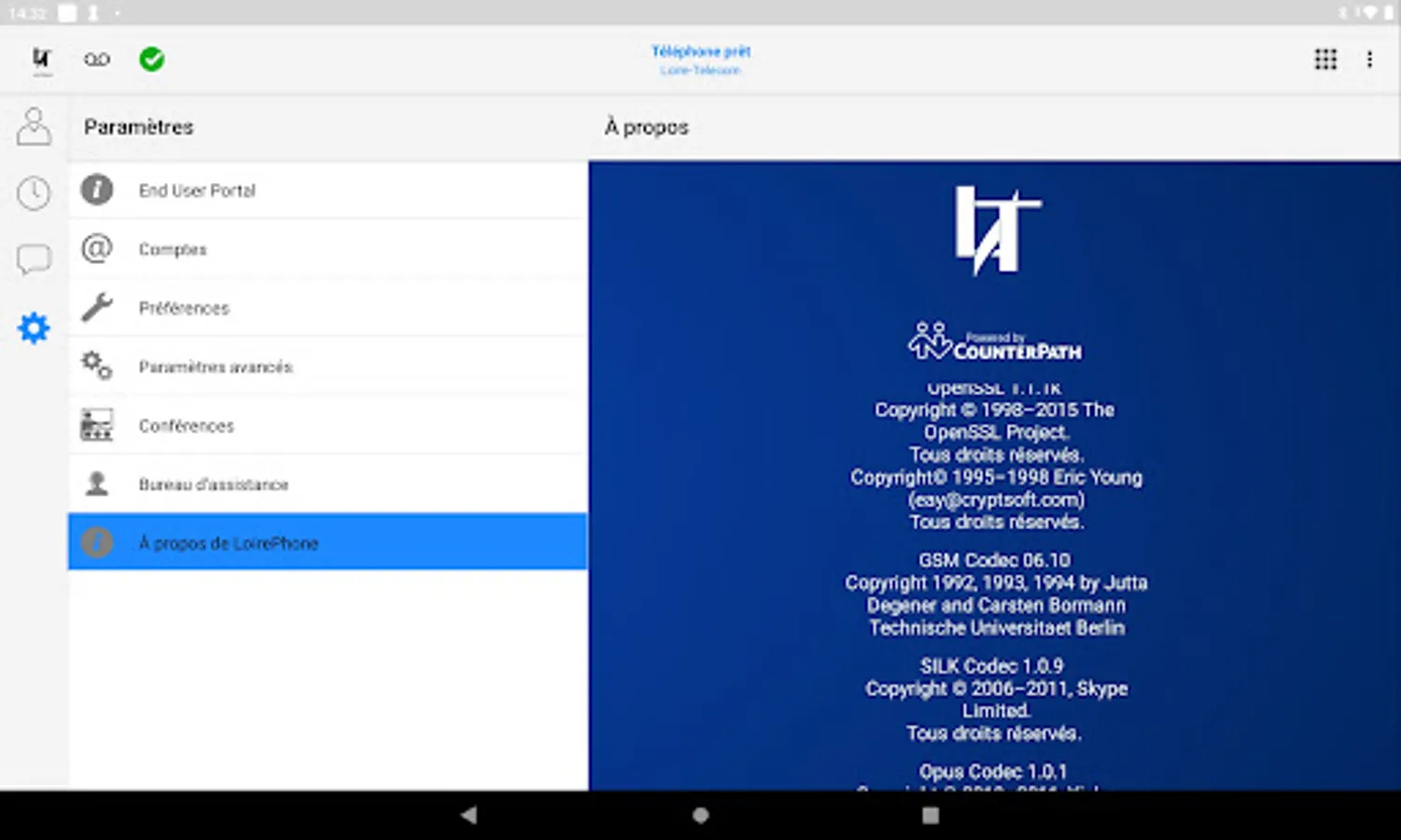
Task: Open Préférences settings entry
Action: (328, 308)
